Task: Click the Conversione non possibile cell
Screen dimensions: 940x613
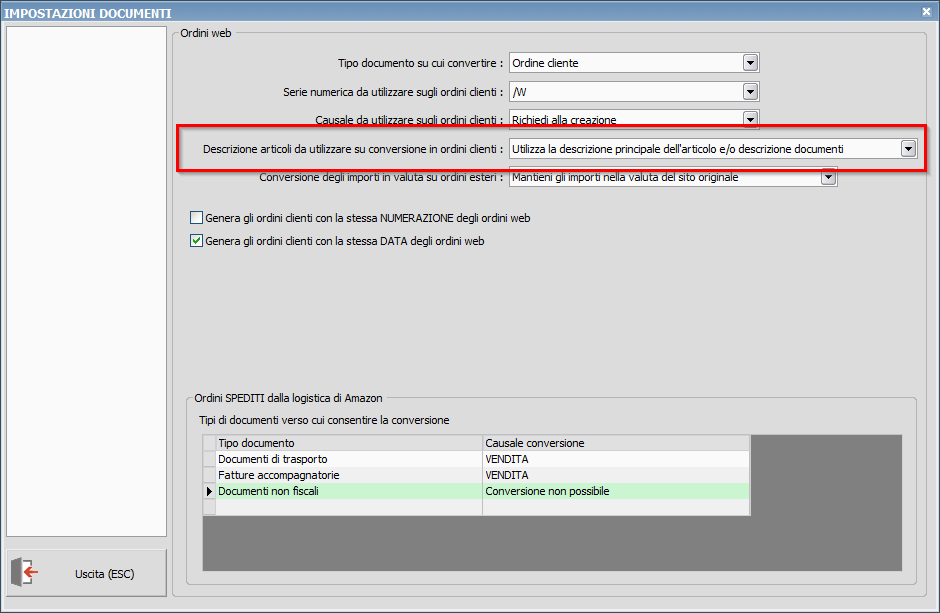Action: (x=616, y=491)
